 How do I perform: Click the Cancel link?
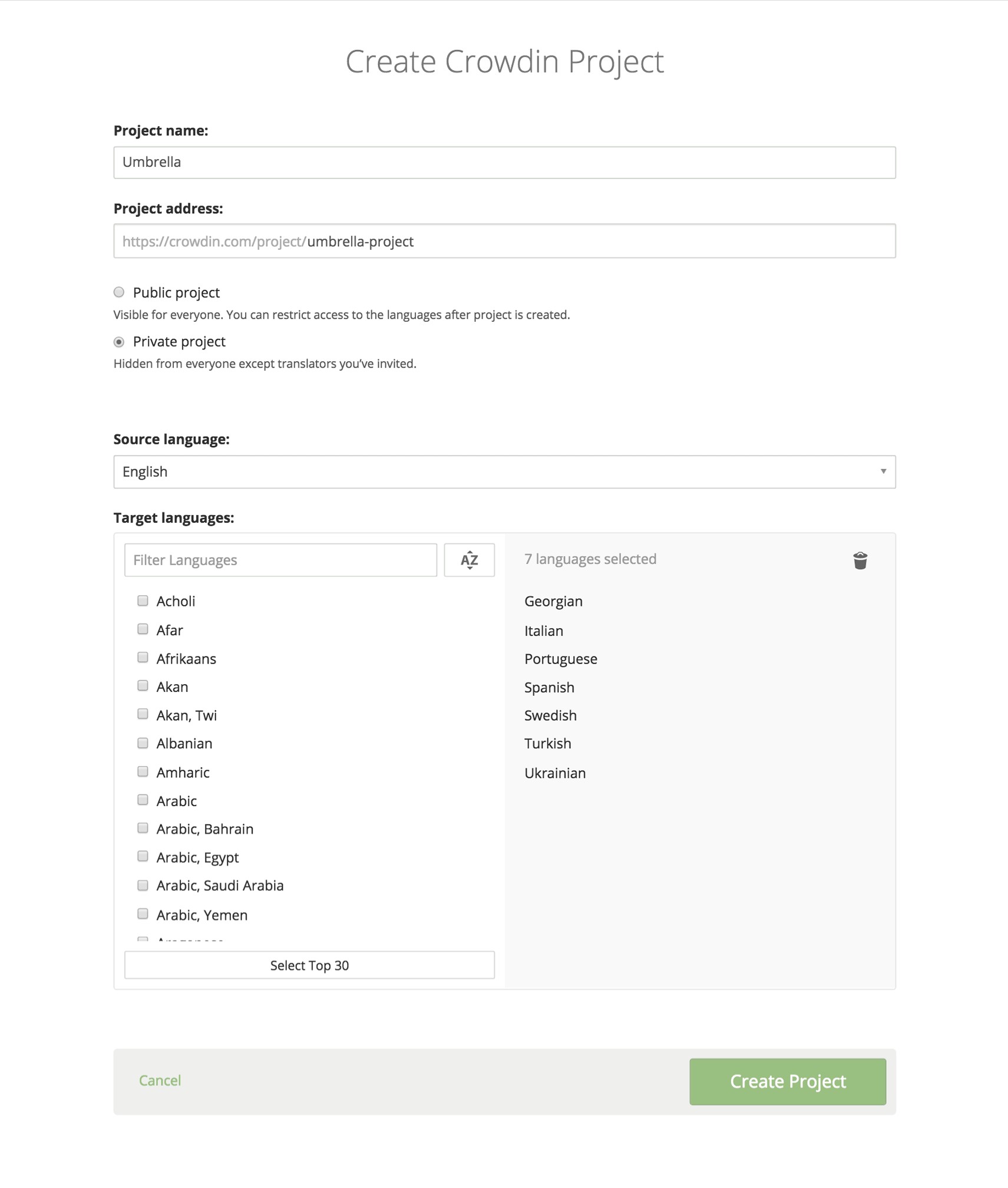coord(160,1080)
